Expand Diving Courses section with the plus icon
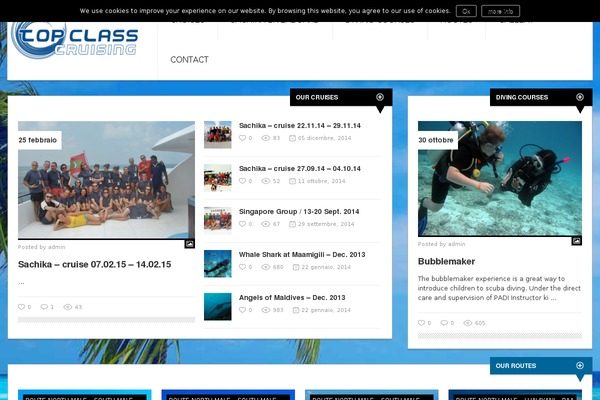Screen dimensions: 600x400 [580, 97]
